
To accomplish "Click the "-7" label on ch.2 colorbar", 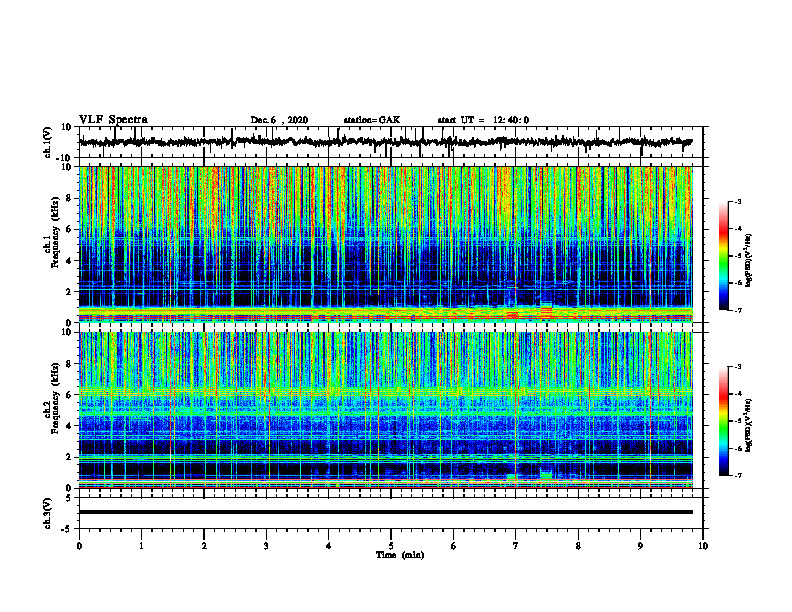I will pos(738,475).
